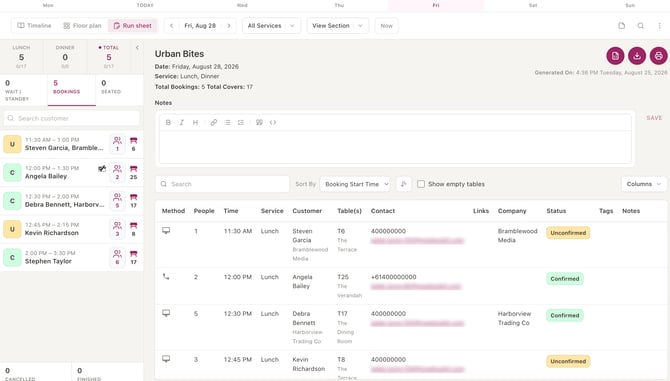Click the guest count icon for Steven Garcia

[x=117, y=144]
